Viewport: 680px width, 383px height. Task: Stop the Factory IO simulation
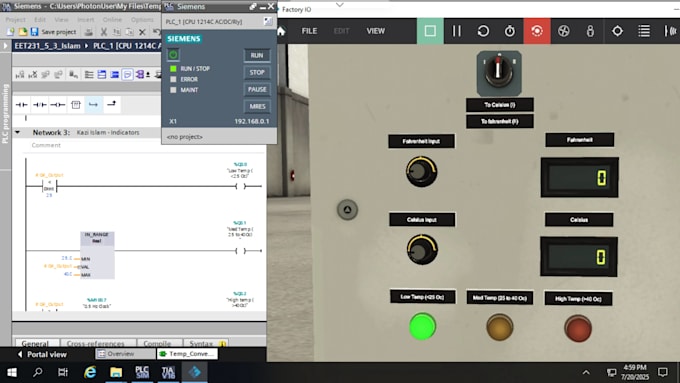pyautogui.click(x=430, y=31)
